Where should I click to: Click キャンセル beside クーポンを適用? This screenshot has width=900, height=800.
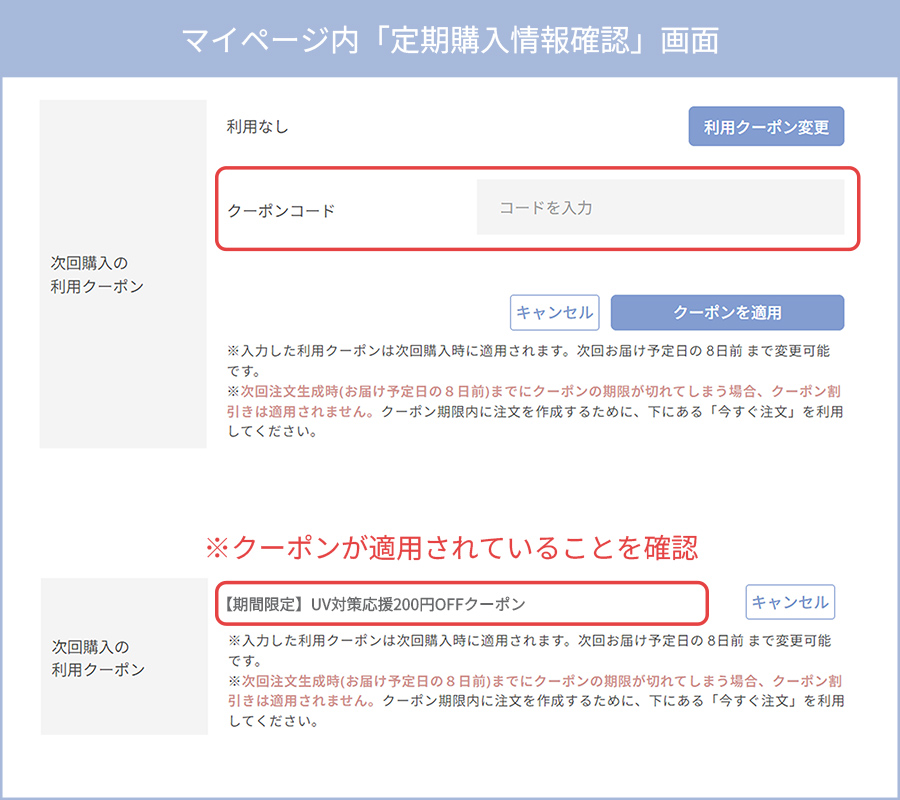click(554, 313)
